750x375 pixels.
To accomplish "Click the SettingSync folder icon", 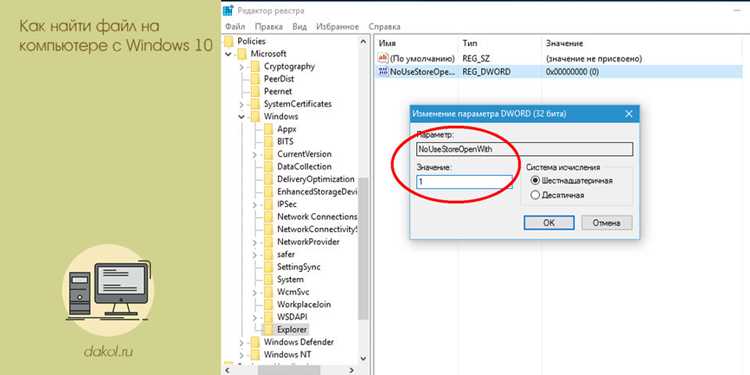I will pos(269,266).
